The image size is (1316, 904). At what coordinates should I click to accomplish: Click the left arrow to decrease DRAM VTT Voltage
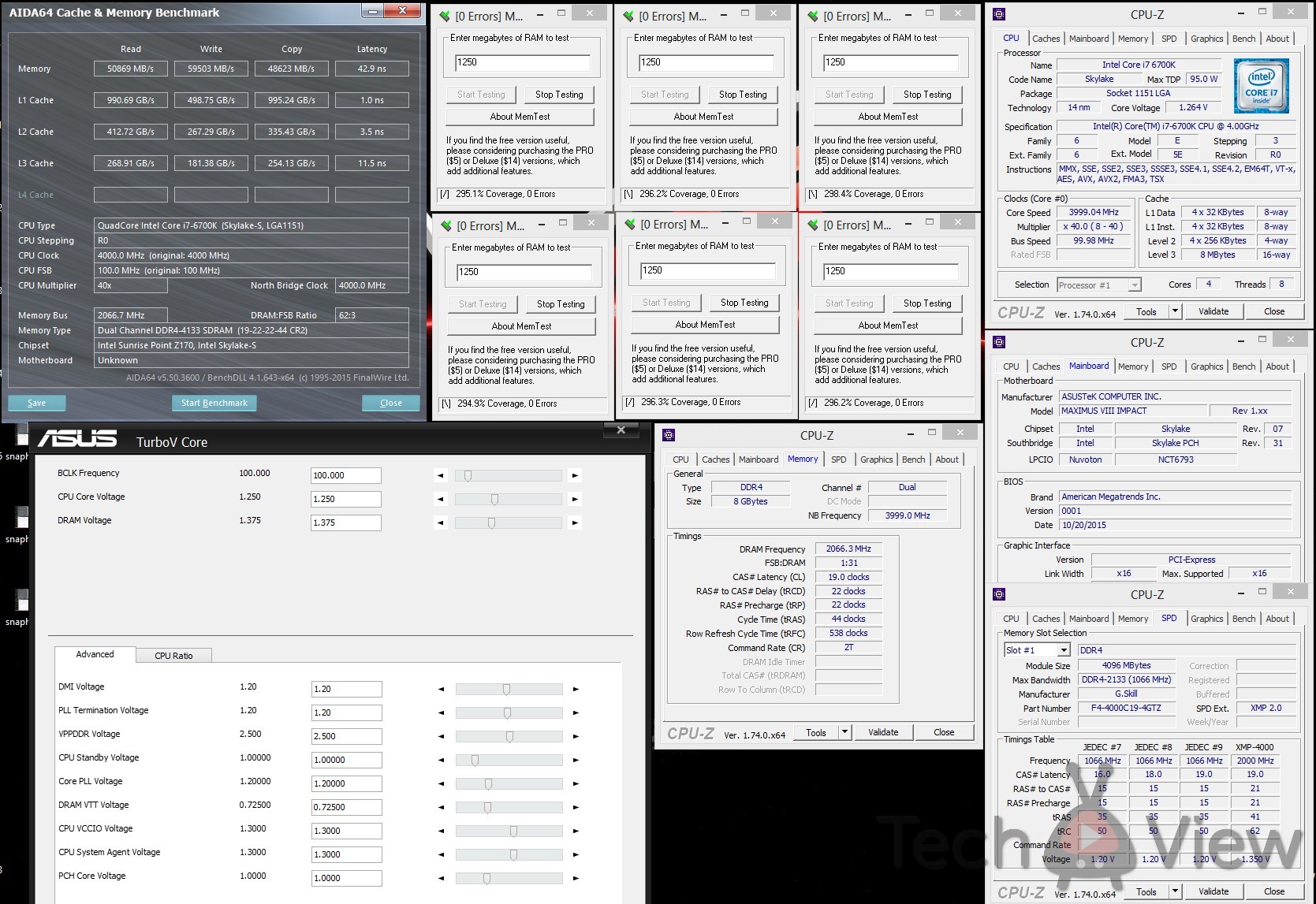[441, 808]
